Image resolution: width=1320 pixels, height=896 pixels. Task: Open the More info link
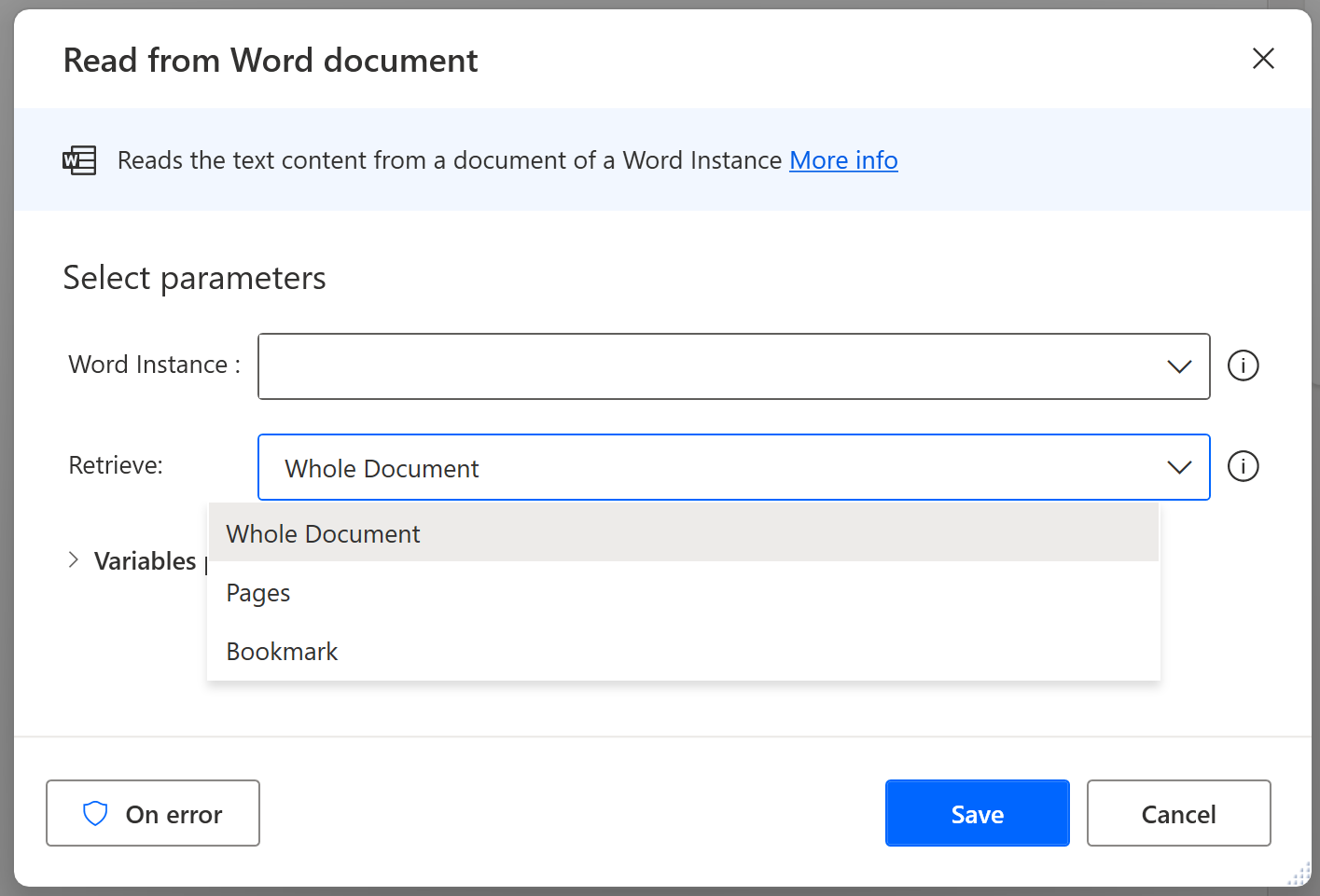(843, 160)
